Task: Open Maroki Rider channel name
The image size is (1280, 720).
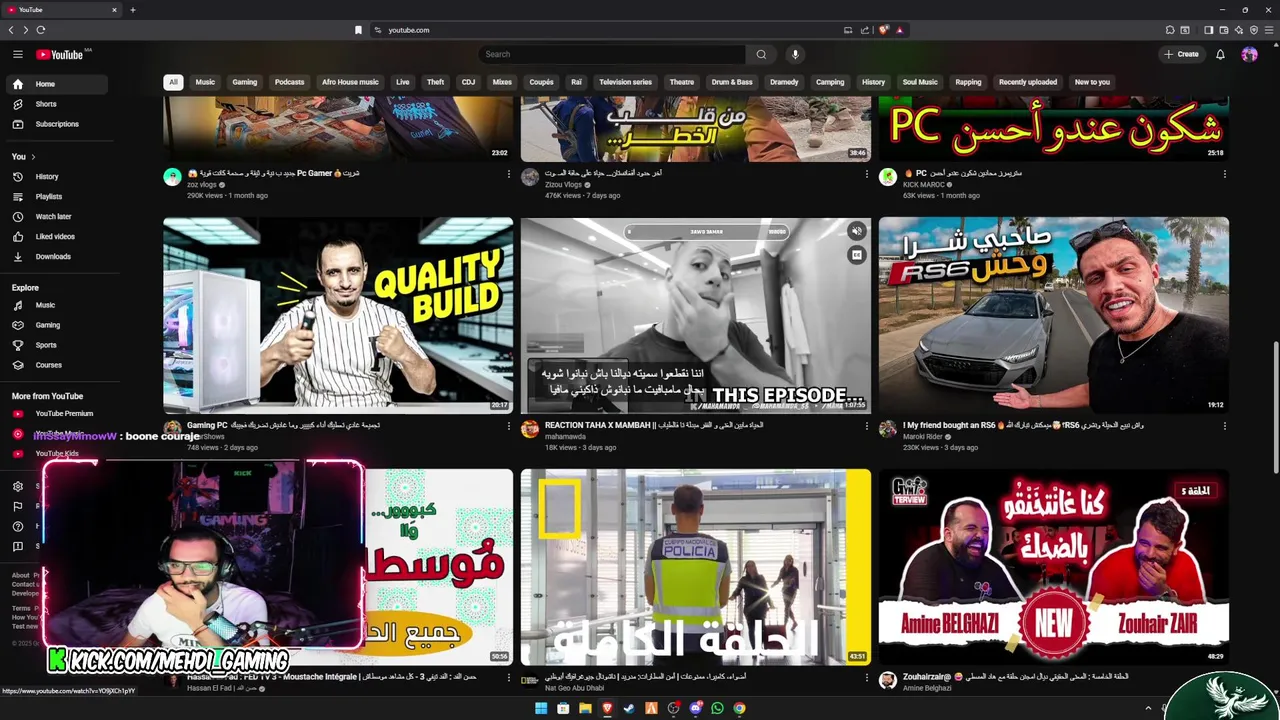Action: tap(923, 436)
